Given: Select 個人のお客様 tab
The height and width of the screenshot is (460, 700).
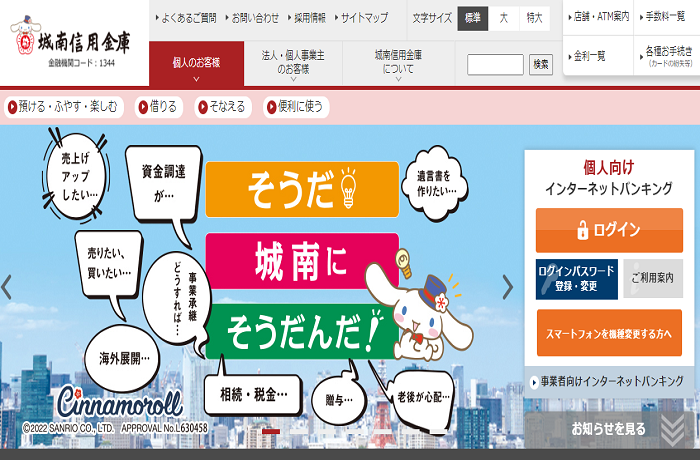Looking at the screenshot, I should 196,63.
